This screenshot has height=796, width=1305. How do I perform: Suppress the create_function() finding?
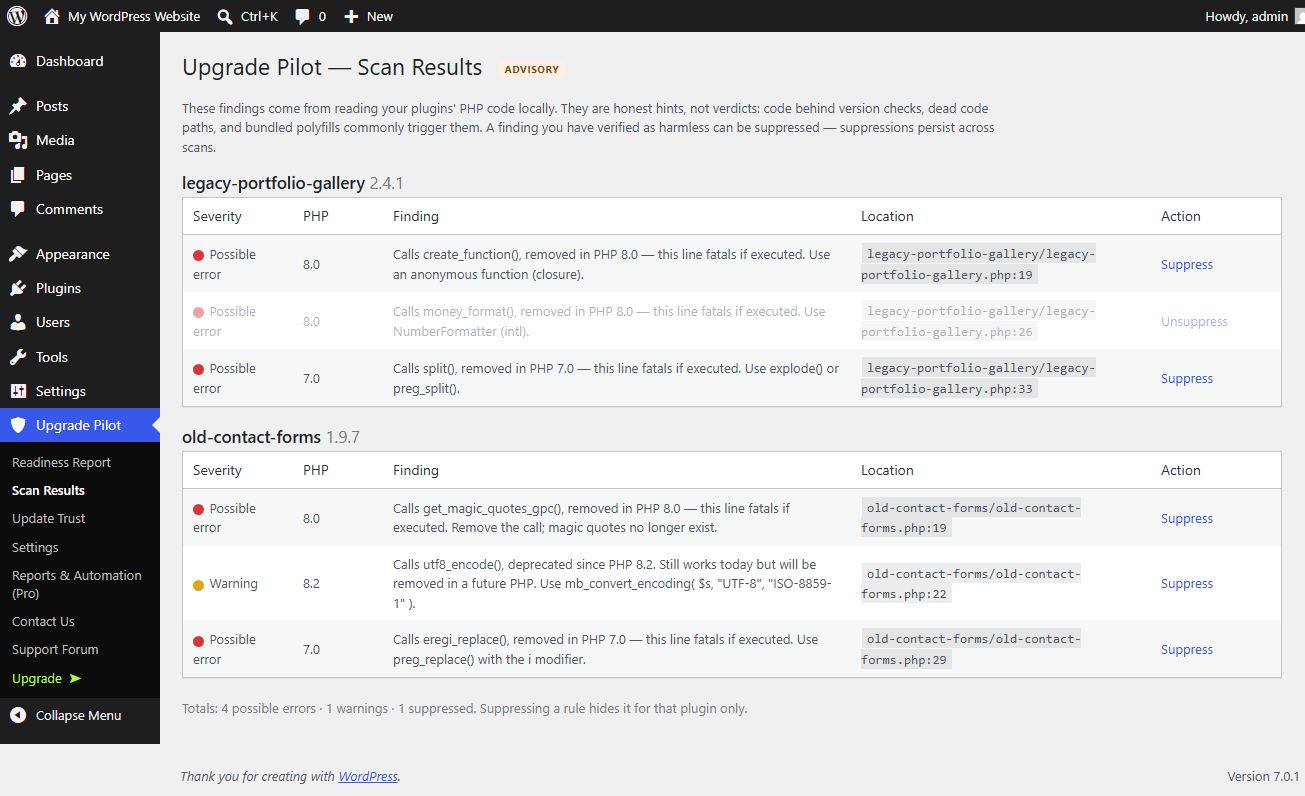tap(1187, 265)
